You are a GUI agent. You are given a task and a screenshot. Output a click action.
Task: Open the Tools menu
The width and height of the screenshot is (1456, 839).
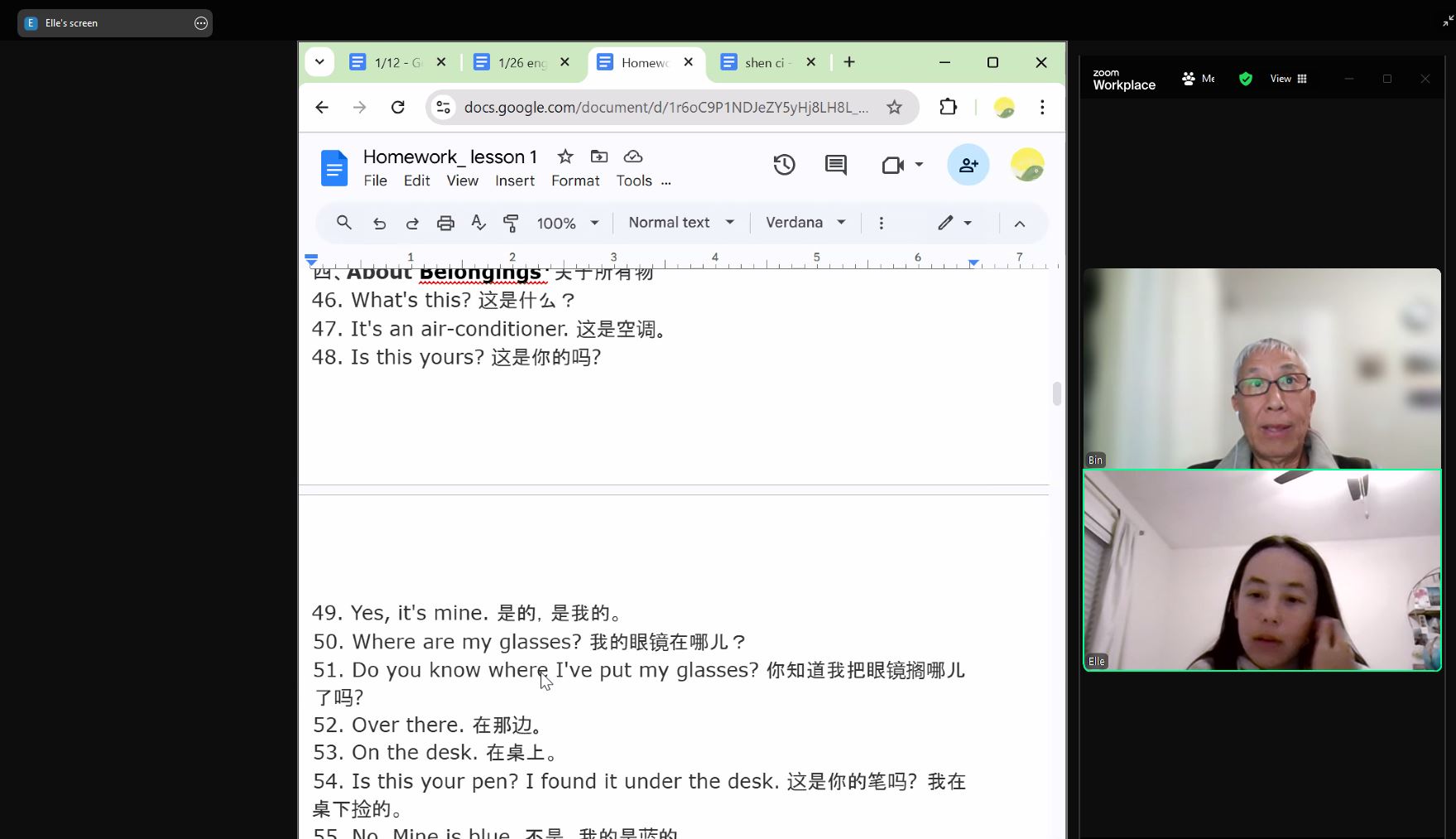coord(634,181)
